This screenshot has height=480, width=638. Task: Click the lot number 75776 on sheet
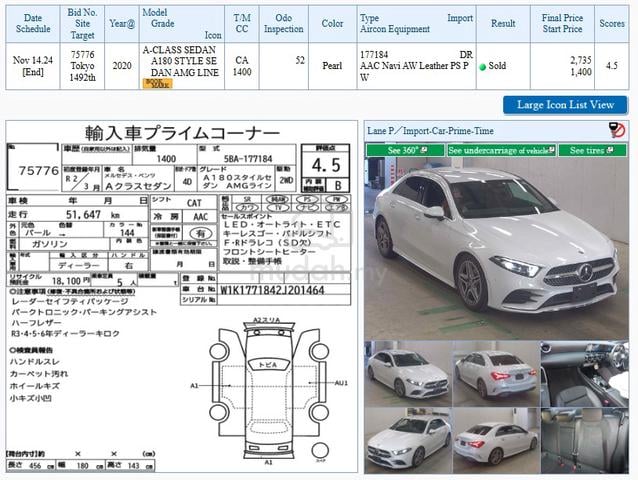39,171
